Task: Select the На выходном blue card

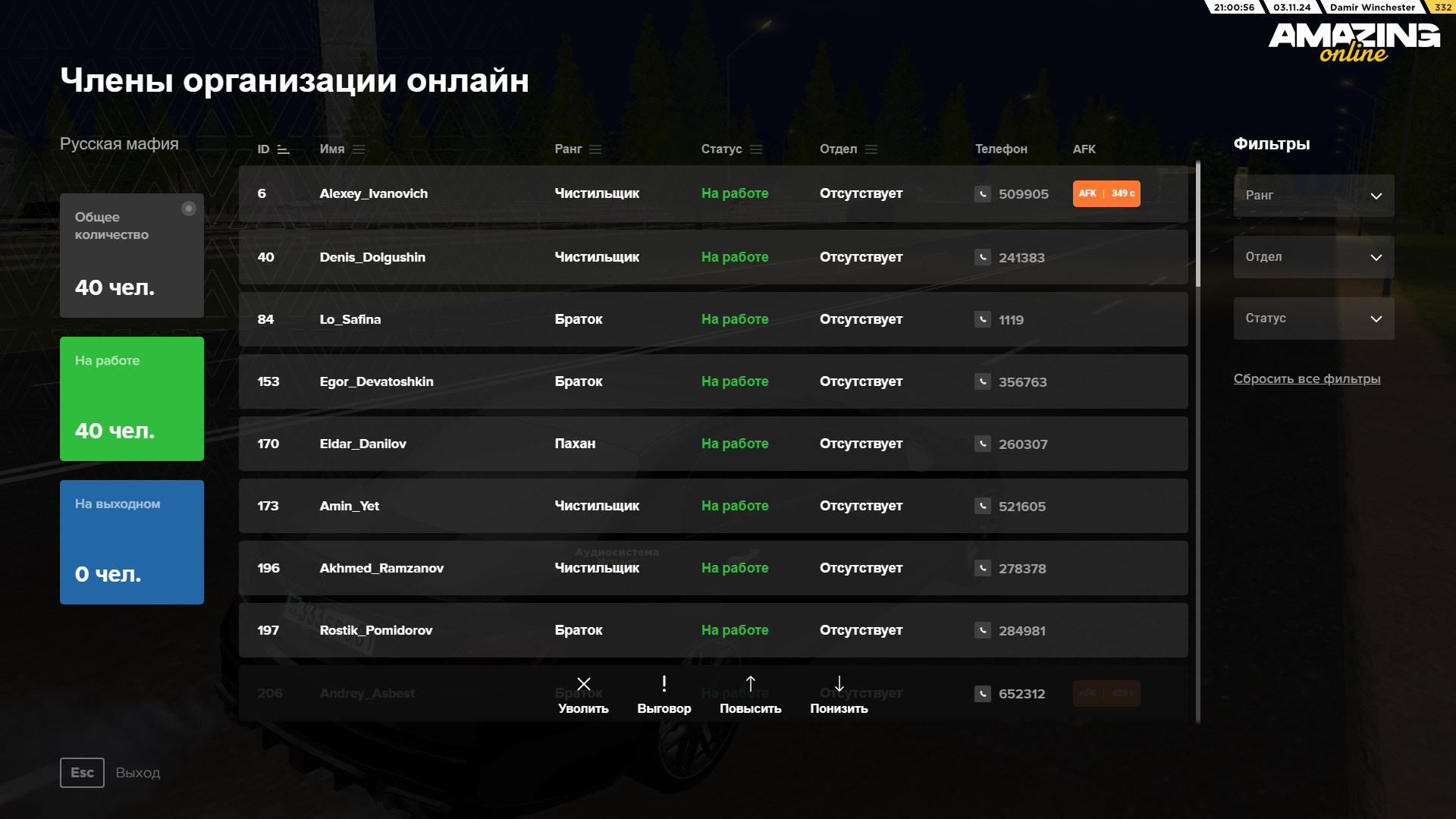Action: [x=132, y=542]
